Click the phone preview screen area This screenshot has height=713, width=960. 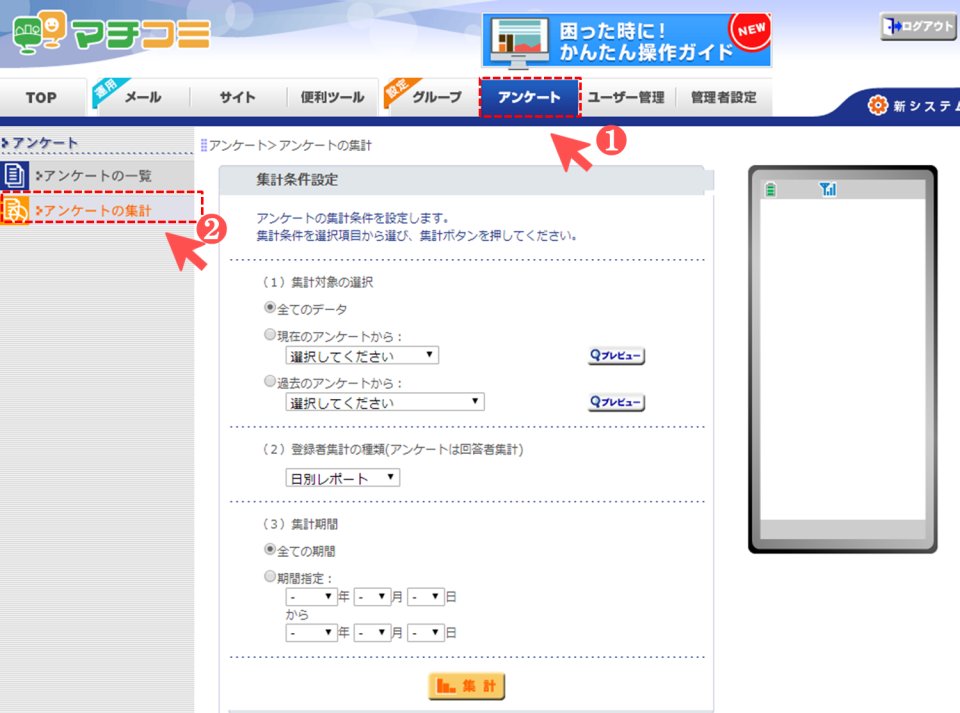coord(842,359)
